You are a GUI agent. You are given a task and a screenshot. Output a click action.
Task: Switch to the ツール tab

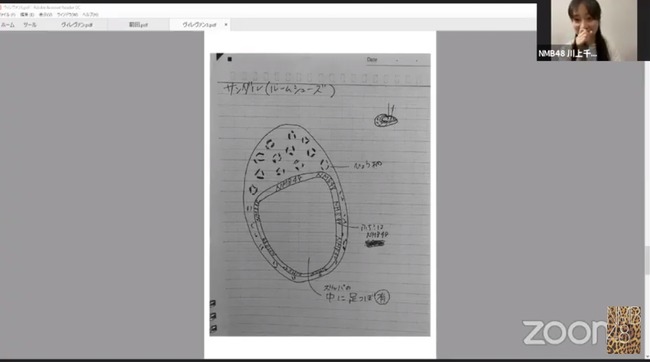pyautogui.click(x=29, y=25)
